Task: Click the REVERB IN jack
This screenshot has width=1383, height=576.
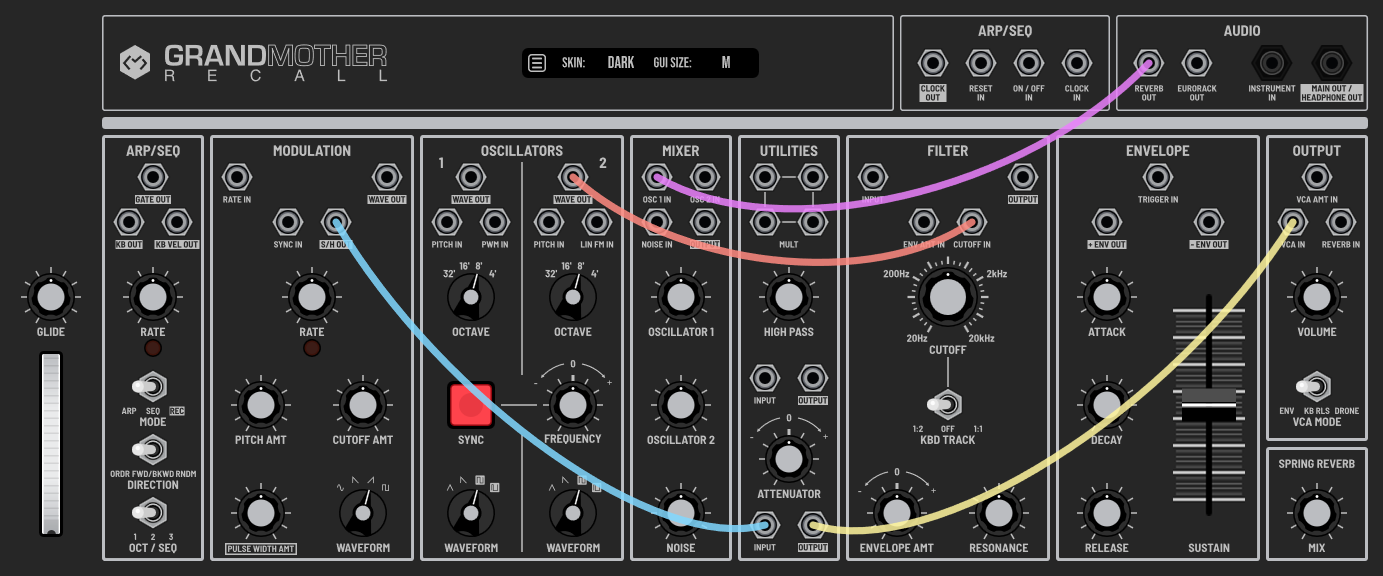Action: point(1341,221)
